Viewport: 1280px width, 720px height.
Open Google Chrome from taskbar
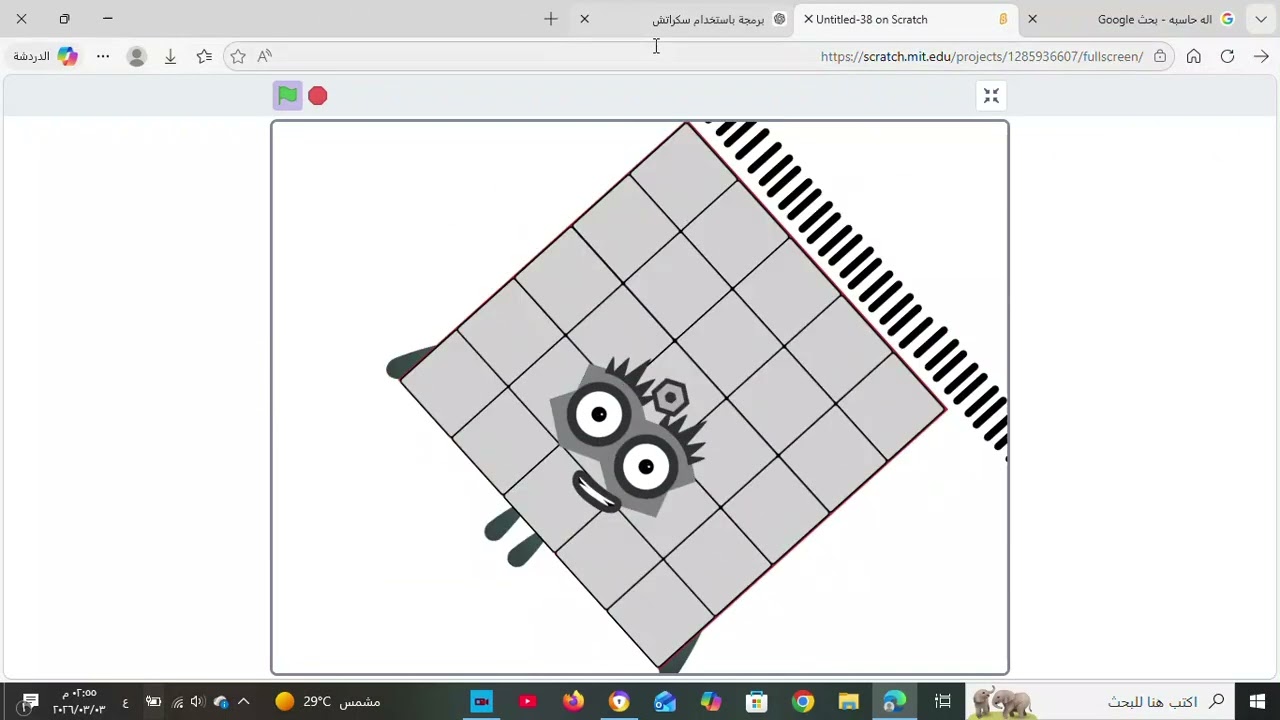click(803, 701)
